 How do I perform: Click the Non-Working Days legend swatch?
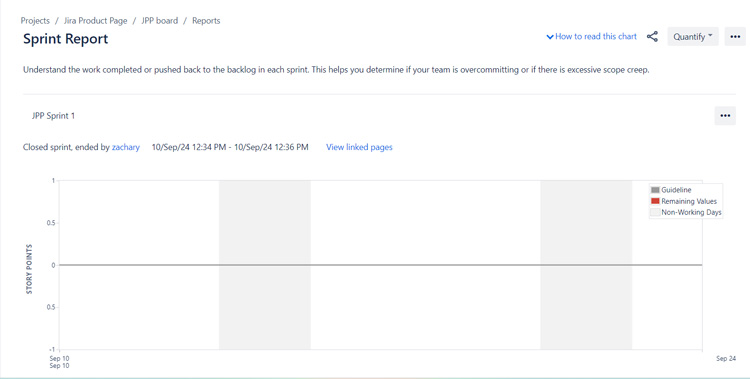655,212
